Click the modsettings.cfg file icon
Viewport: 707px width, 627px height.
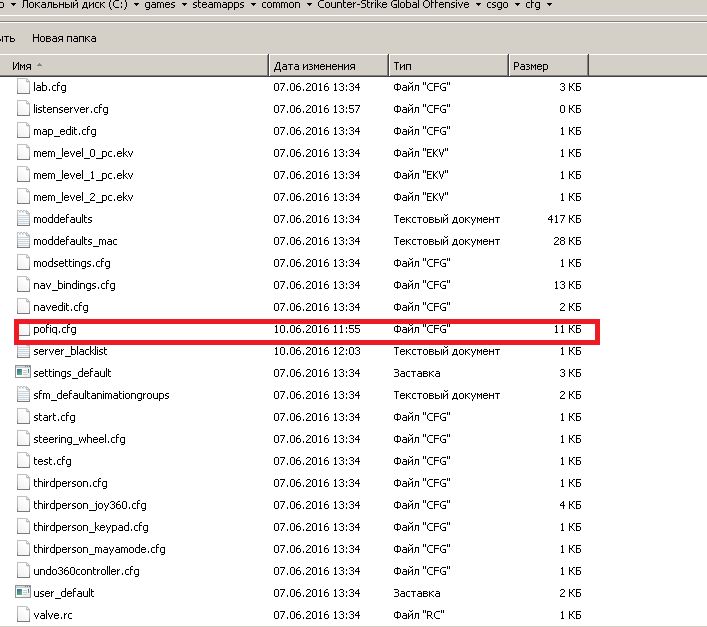point(23,263)
